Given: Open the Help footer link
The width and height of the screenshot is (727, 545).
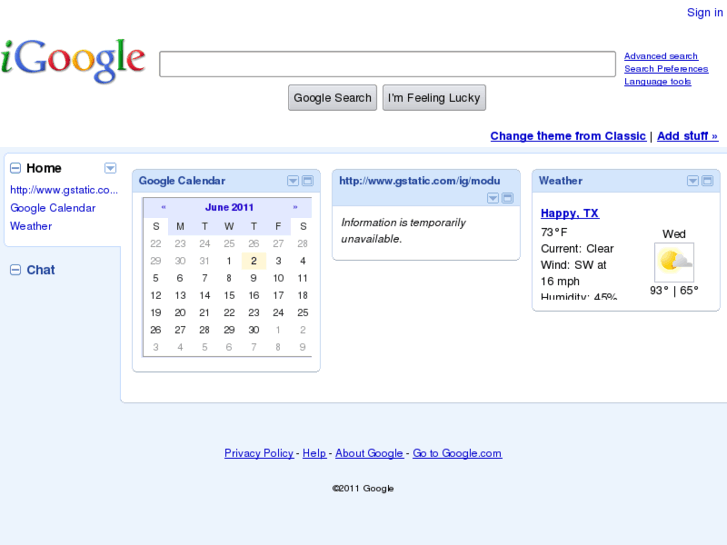Looking at the screenshot, I should (x=314, y=453).
